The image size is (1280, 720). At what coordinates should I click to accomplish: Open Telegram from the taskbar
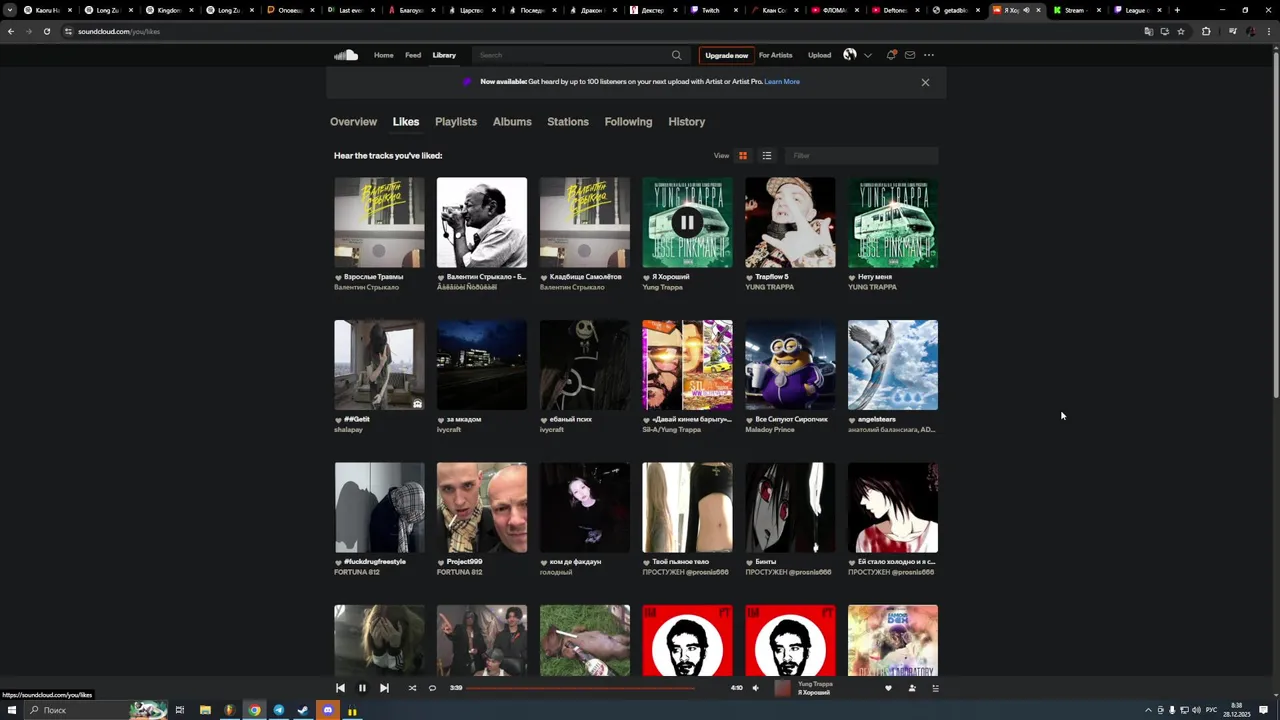coord(279,710)
